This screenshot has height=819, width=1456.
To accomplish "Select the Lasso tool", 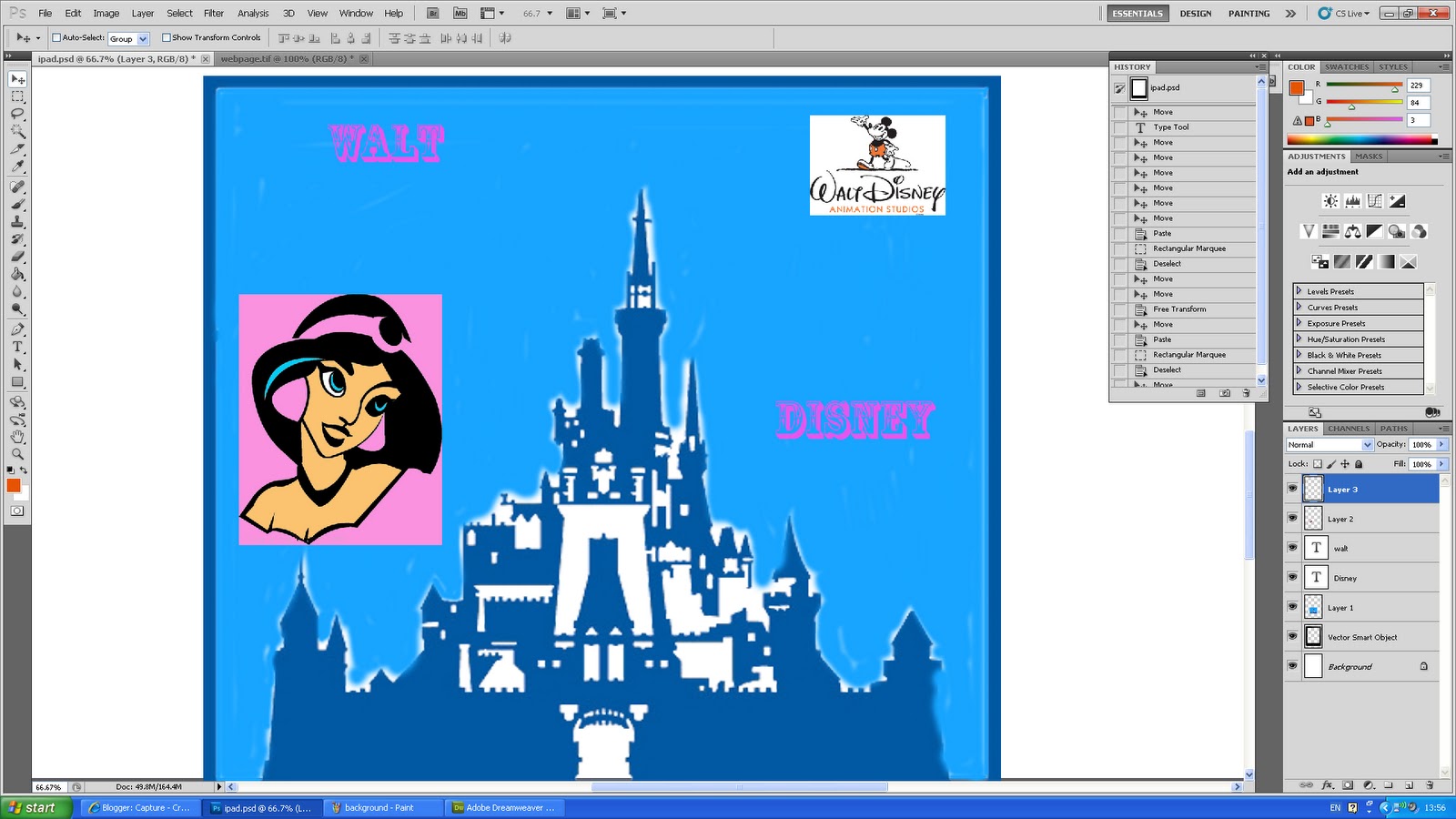I will [x=17, y=114].
